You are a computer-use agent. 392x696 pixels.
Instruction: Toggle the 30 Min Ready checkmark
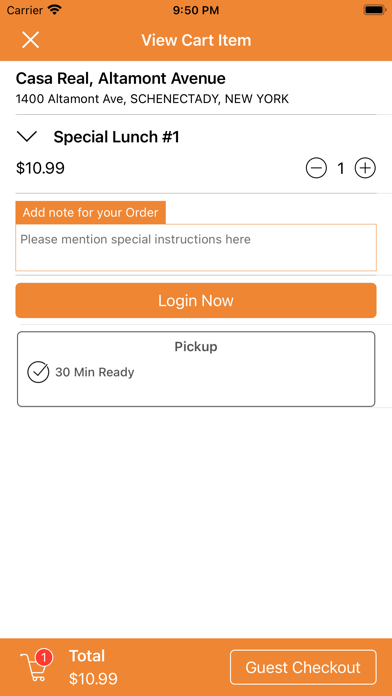(38, 372)
